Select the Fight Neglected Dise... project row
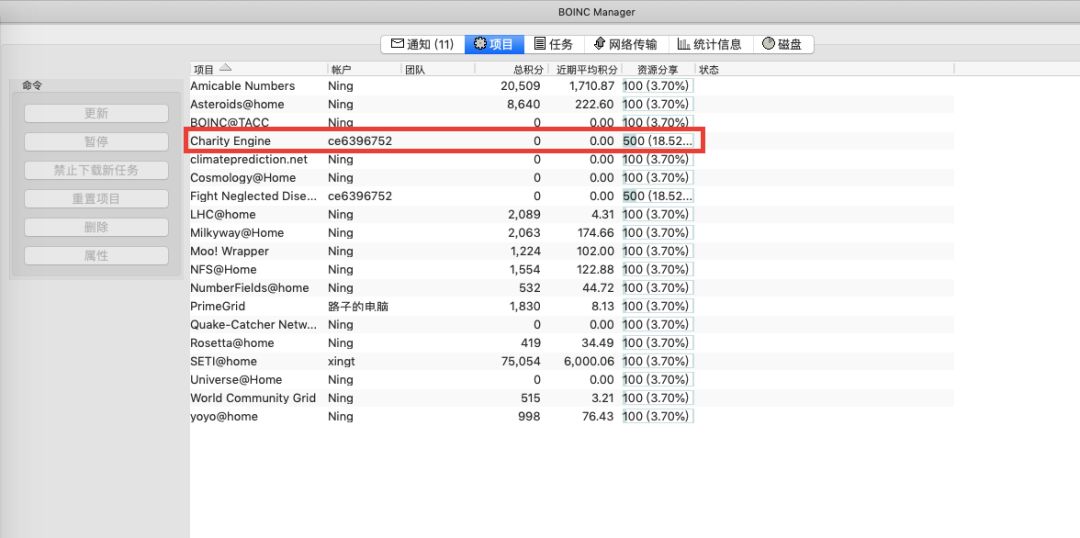Viewport: 1080px width, 538px height. 572,196
